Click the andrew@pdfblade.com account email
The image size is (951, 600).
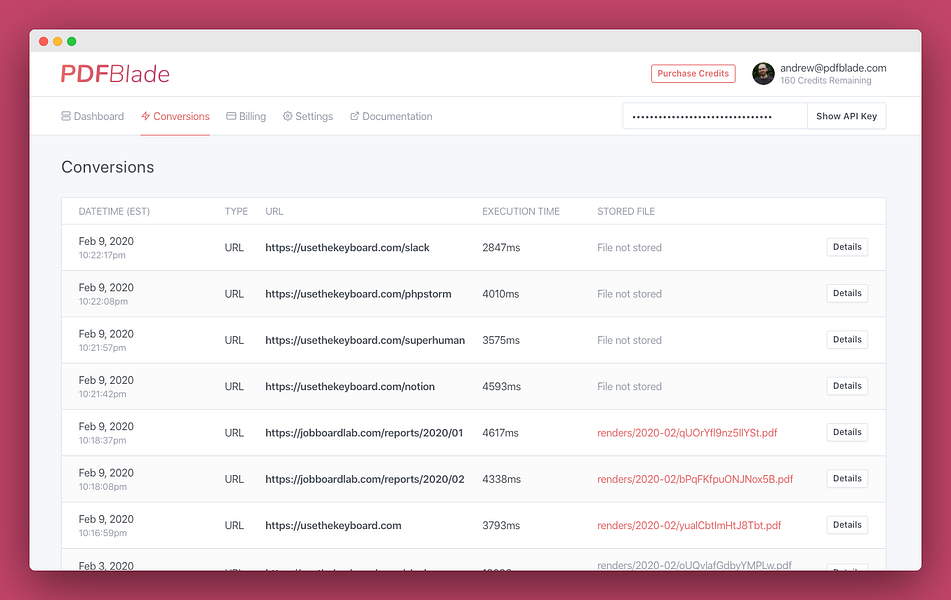point(833,68)
